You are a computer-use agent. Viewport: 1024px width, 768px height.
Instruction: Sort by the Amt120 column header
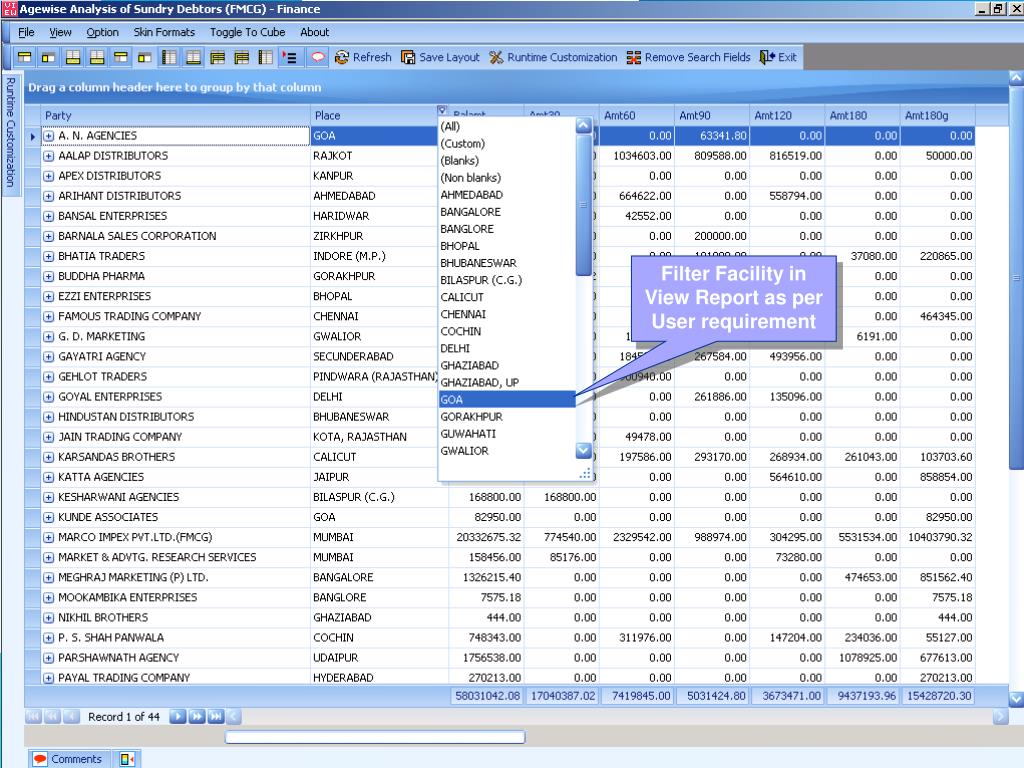pyautogui.click(x=787, y=116)
